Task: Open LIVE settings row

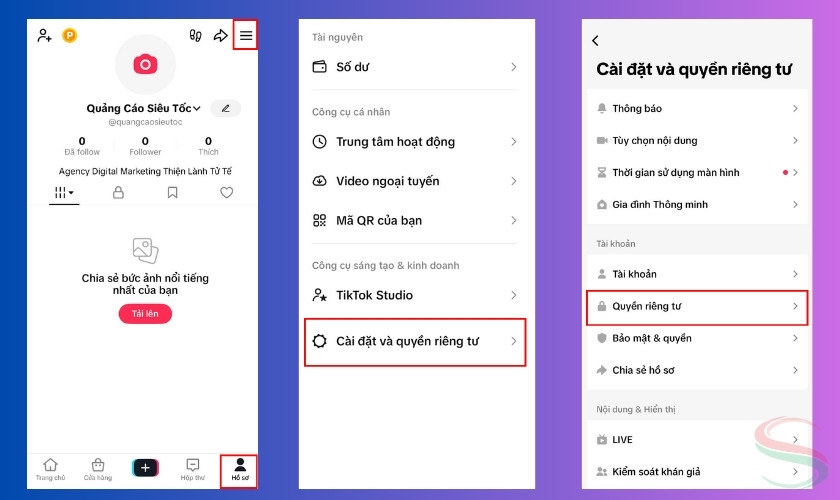Action: click(x=697, y=439)
